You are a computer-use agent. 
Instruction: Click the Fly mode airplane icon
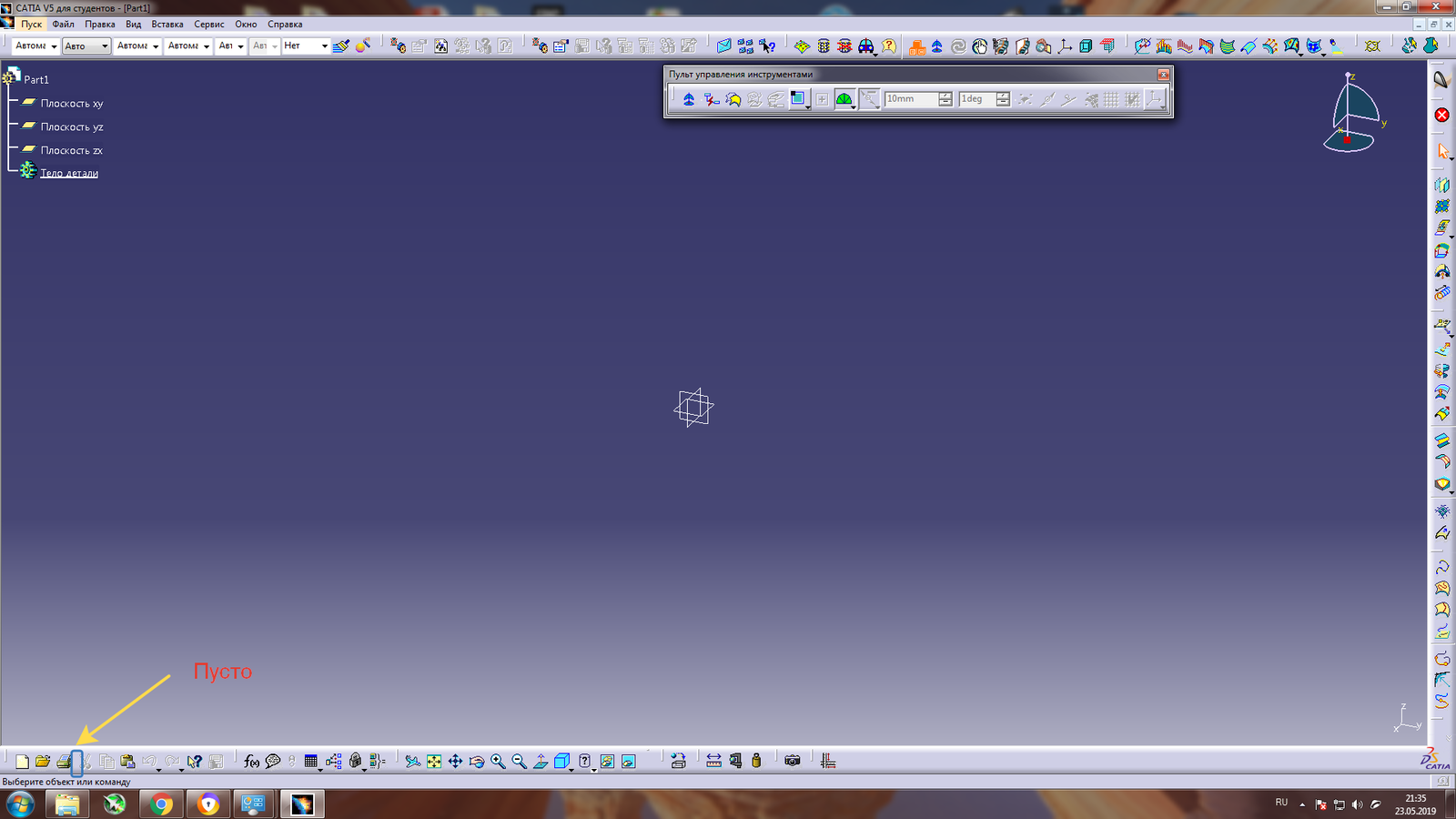coord(413,762)
